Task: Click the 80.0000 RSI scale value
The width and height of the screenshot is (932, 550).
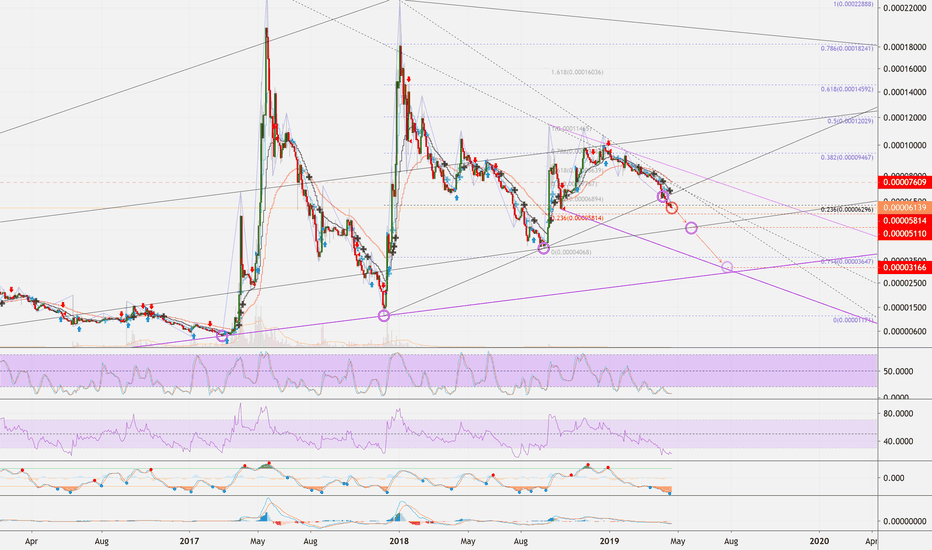Action: pyautogui.click(x=898, y=413)
